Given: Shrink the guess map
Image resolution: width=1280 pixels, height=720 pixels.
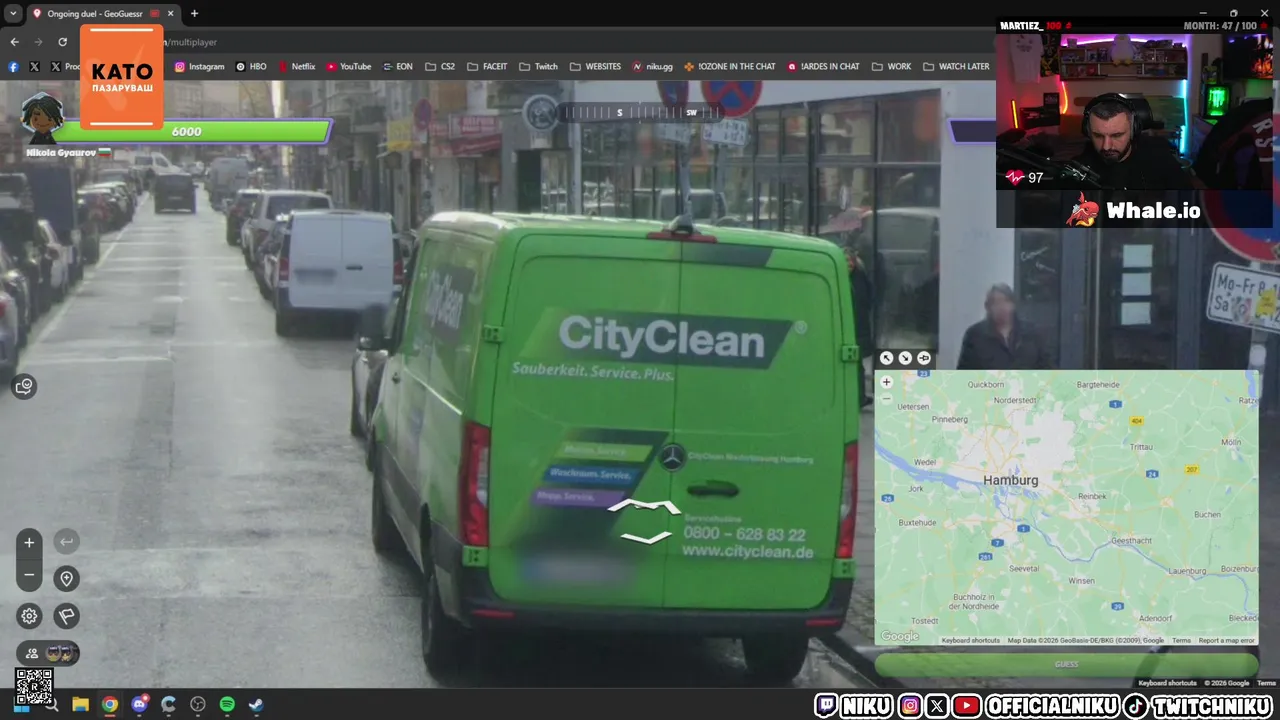Looking at the screenshot, I should 905,358.
